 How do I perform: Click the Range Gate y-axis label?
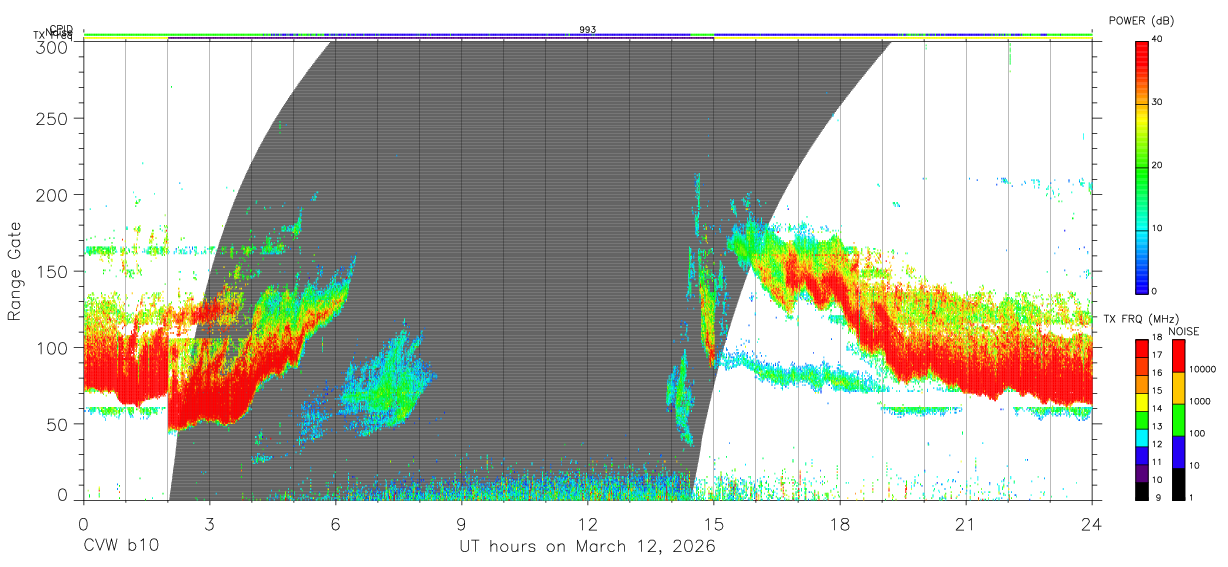[15, 272]
